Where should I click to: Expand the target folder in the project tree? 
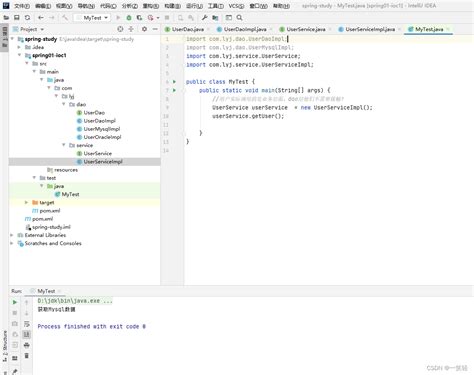click(x=26, y=202)
